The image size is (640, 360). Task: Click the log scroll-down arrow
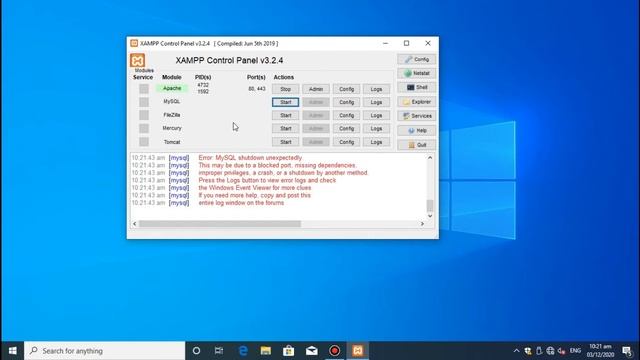[x=430, y=216]
